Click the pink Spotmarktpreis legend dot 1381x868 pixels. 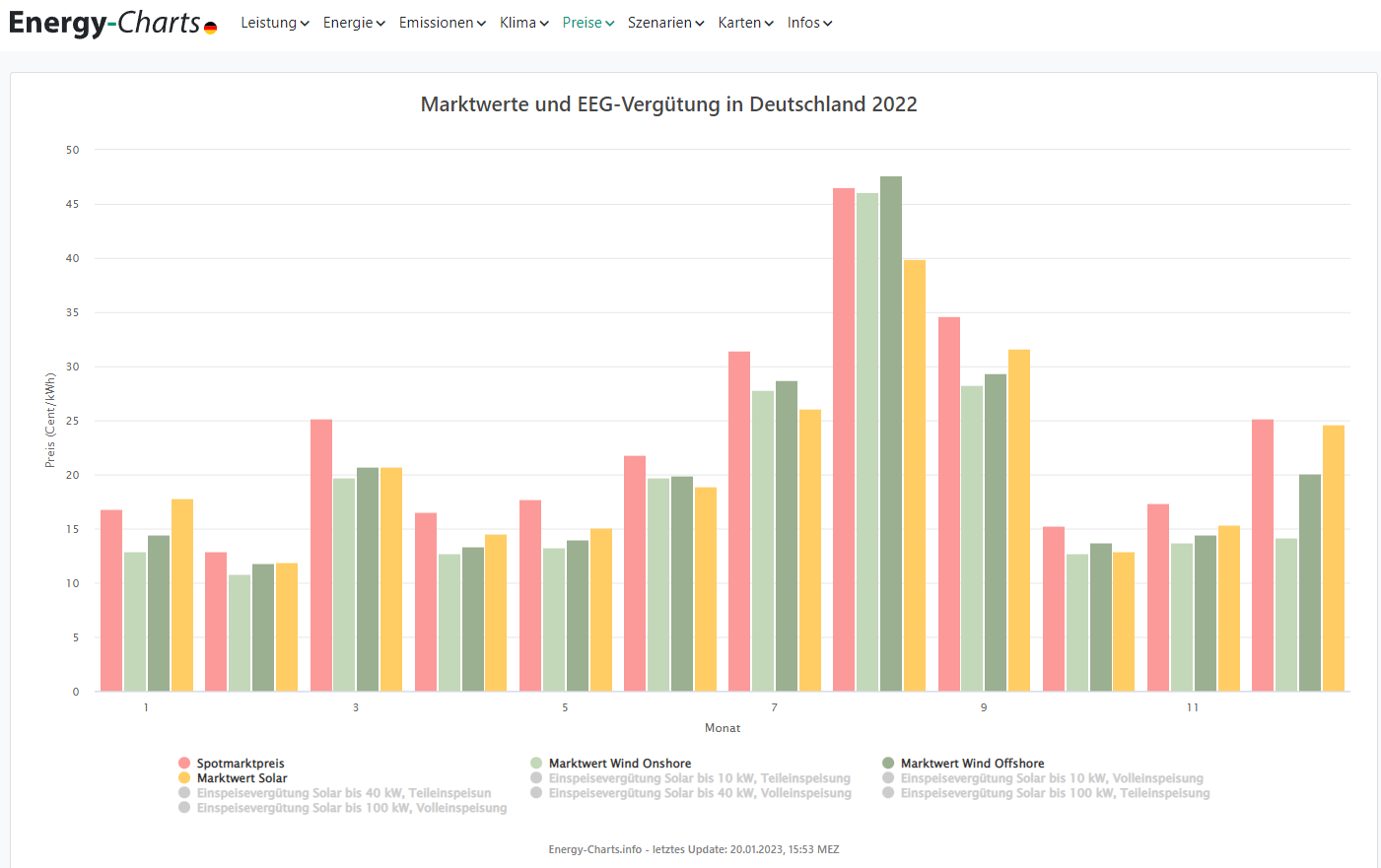pos(184,764)
